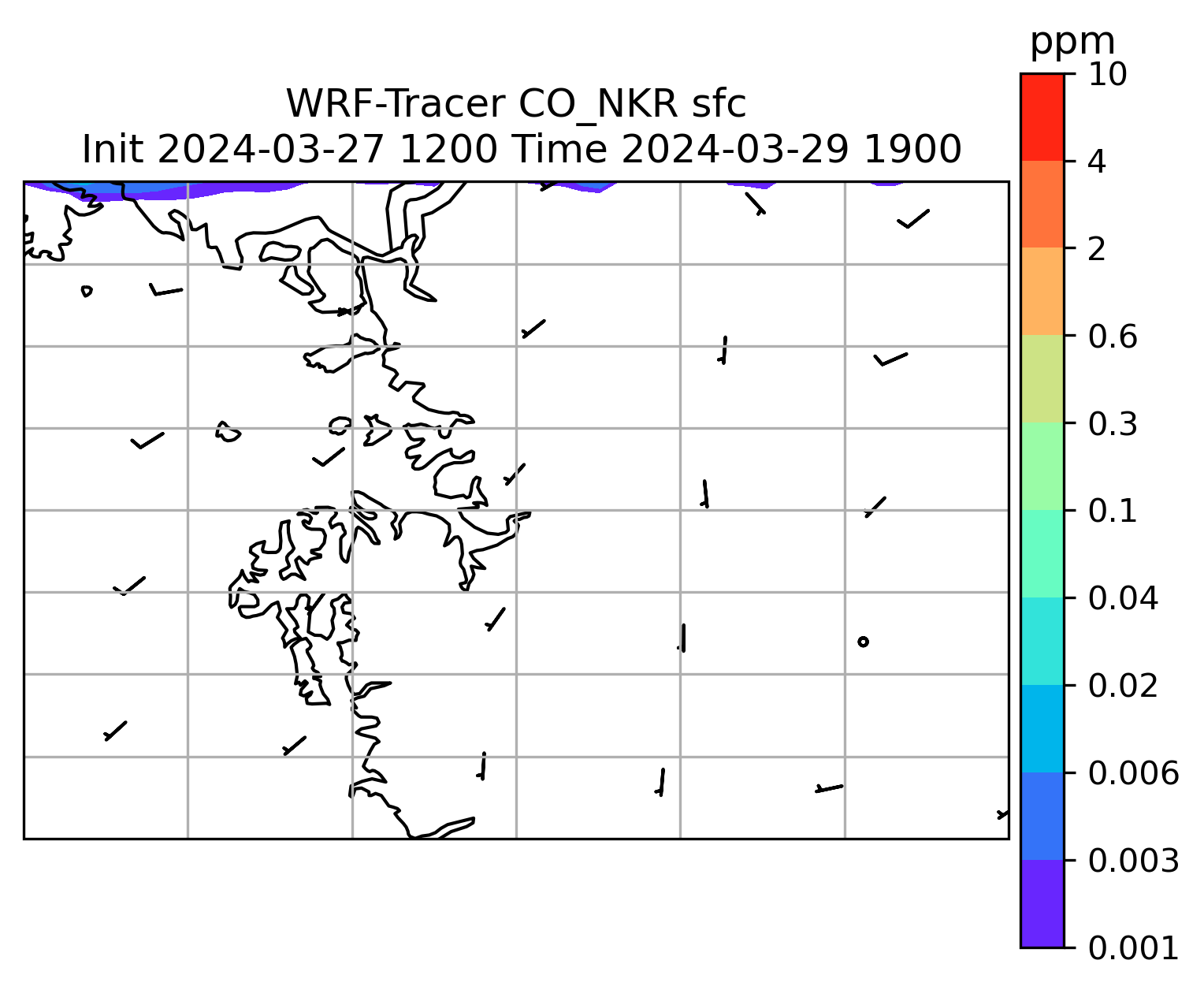Click the plot title 'WRF-Tracer CO_NKR sfc'

[x=515, y=104]
